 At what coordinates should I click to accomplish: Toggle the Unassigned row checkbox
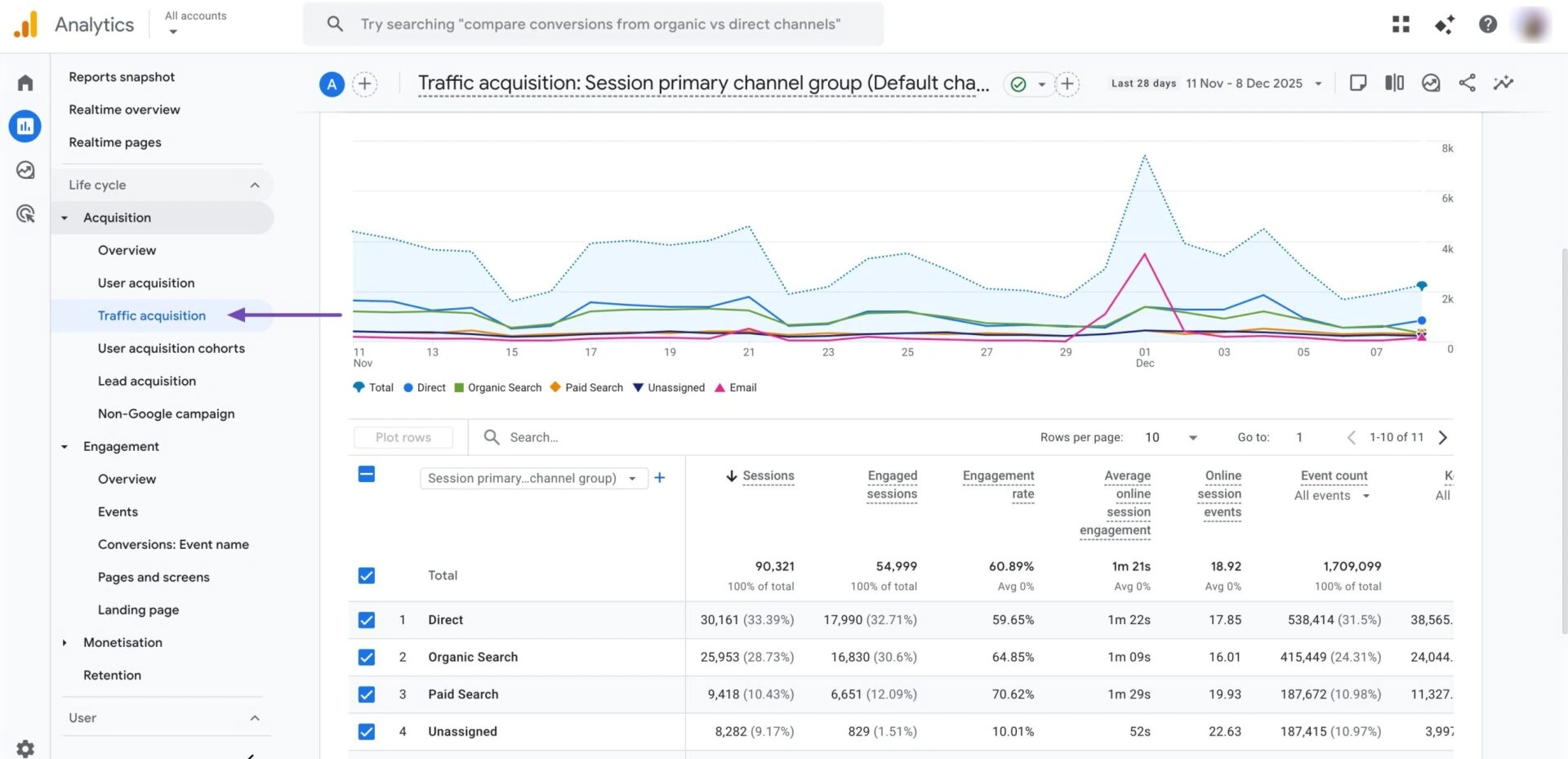coord(367,731)
